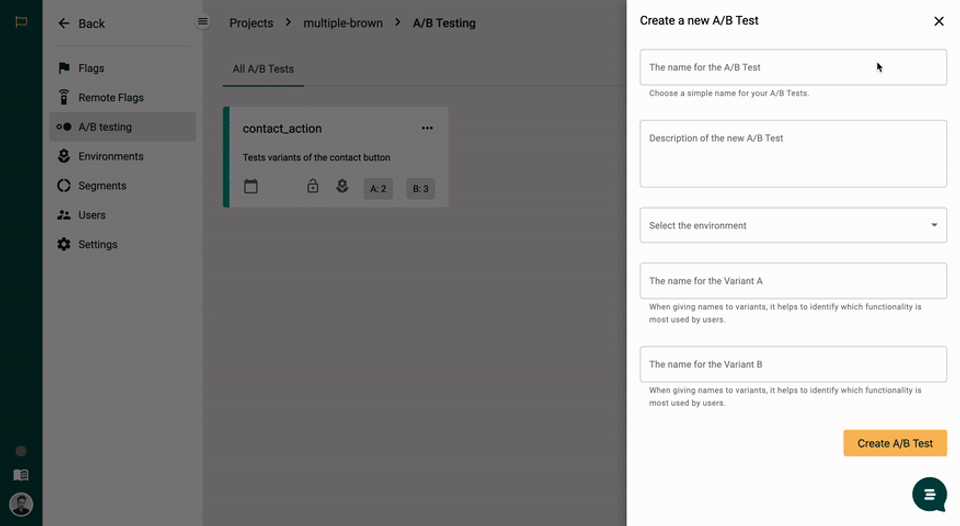Click the user avatar at bottom-left
The width and height of the screenshot is (960, 526).
click(21, 505)
